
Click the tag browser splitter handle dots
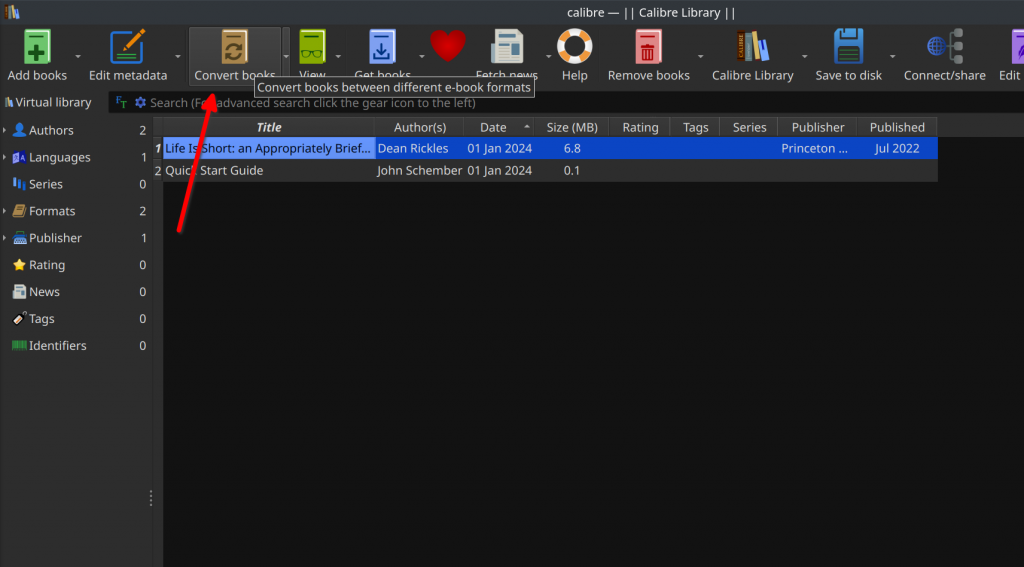coord(151,498)
